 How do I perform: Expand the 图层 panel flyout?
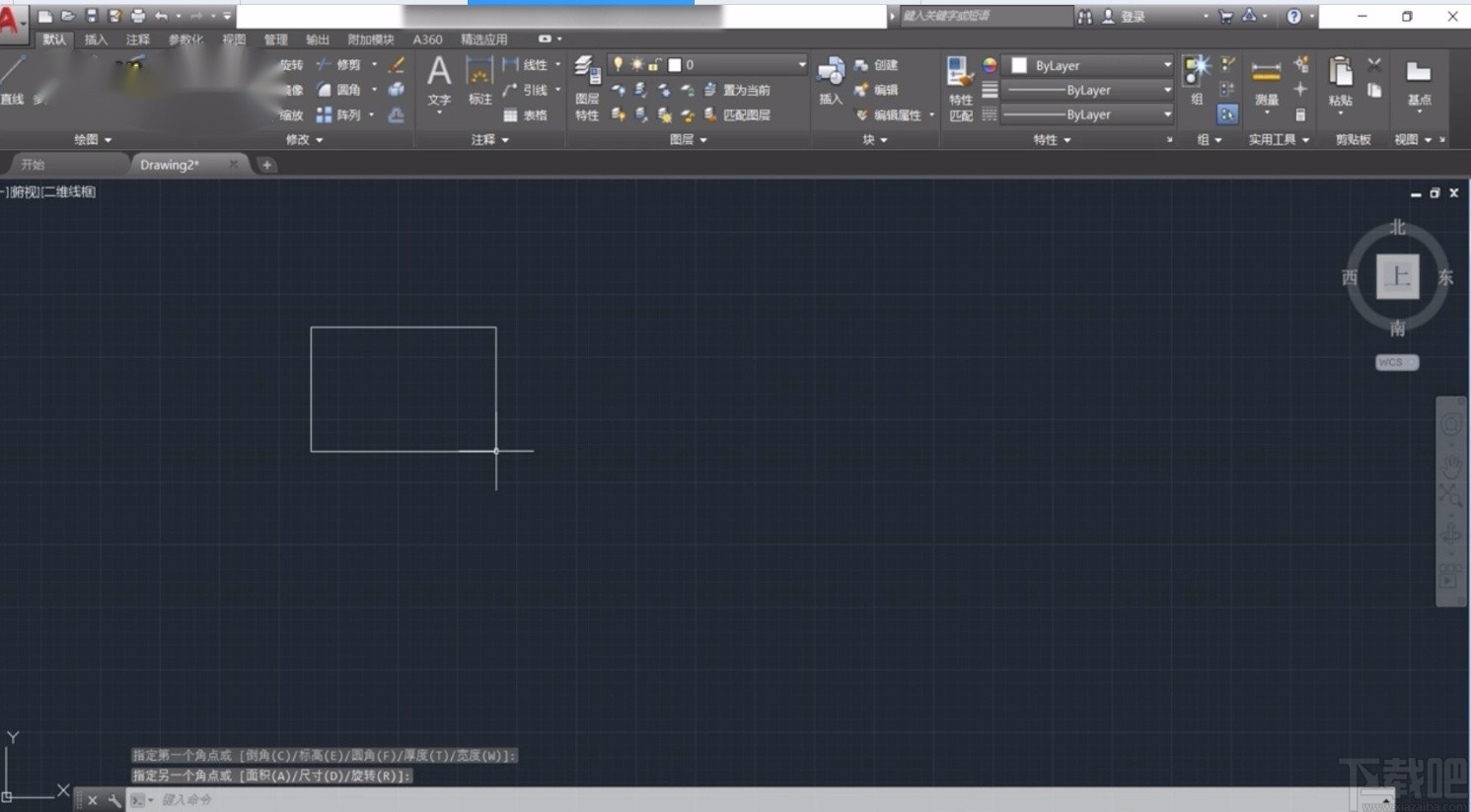tap(689, 139)
